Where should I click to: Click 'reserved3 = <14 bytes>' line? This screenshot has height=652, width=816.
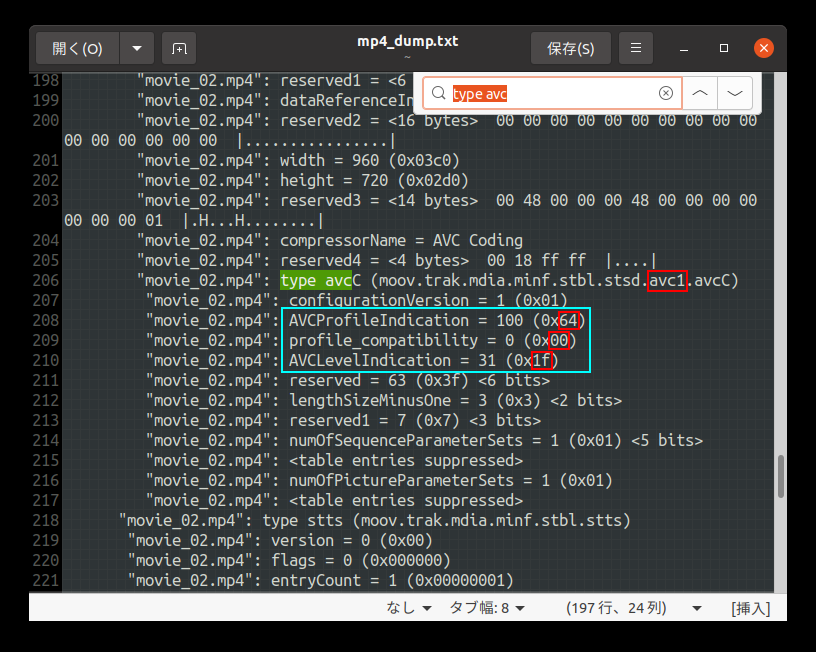pyautogui.click(x=518, y=200)
